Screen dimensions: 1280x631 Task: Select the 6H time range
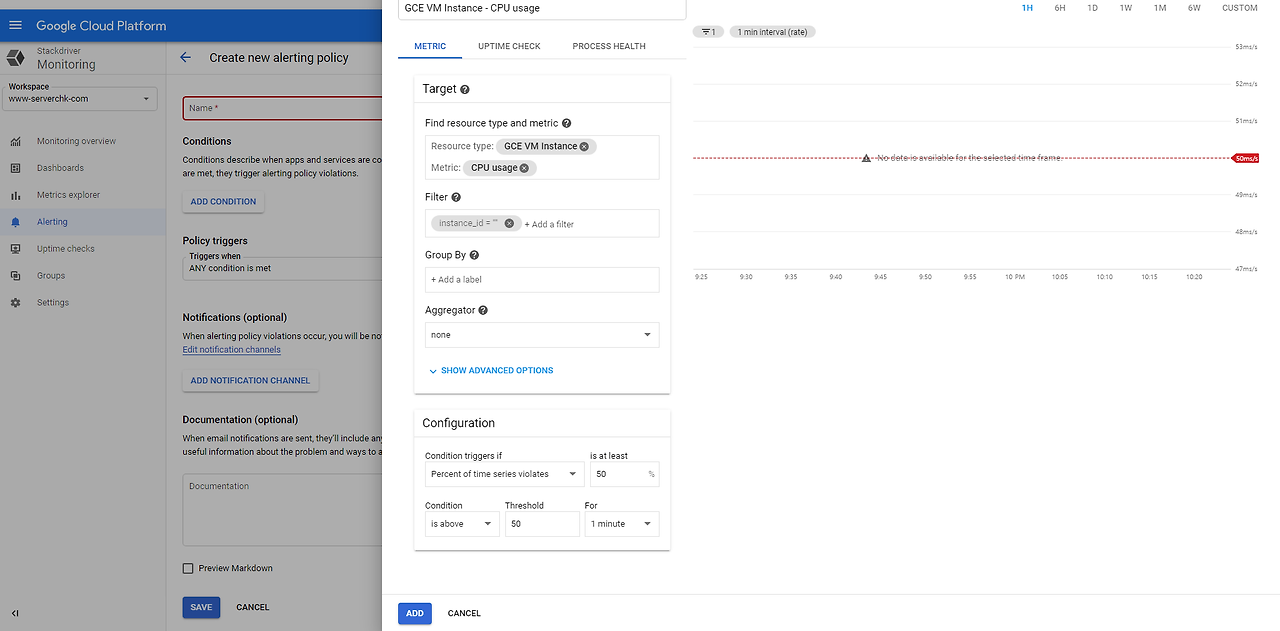coord(1060,8)
